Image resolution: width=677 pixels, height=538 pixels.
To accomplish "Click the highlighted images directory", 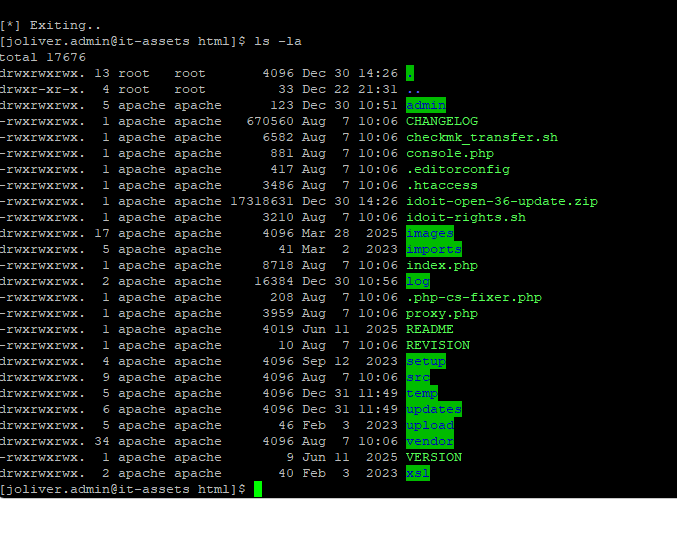I will (430, 233).
